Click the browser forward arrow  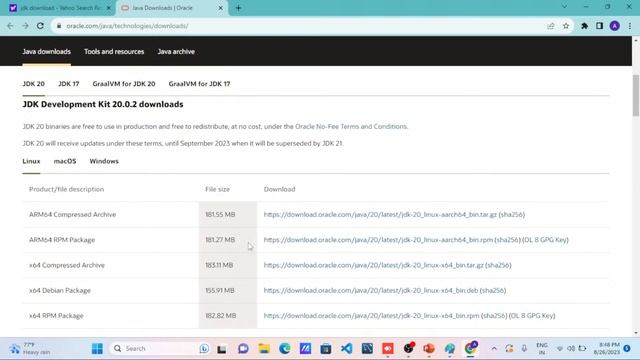coord(25,26)
